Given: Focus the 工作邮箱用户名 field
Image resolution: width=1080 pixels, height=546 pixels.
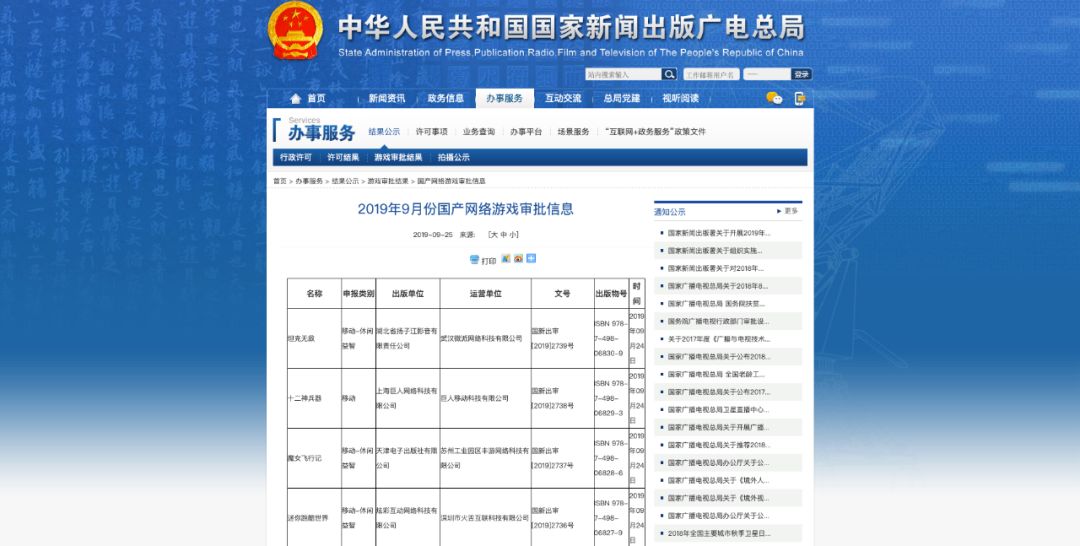Looking at the screenshot, I should click(x=711, y=74).
